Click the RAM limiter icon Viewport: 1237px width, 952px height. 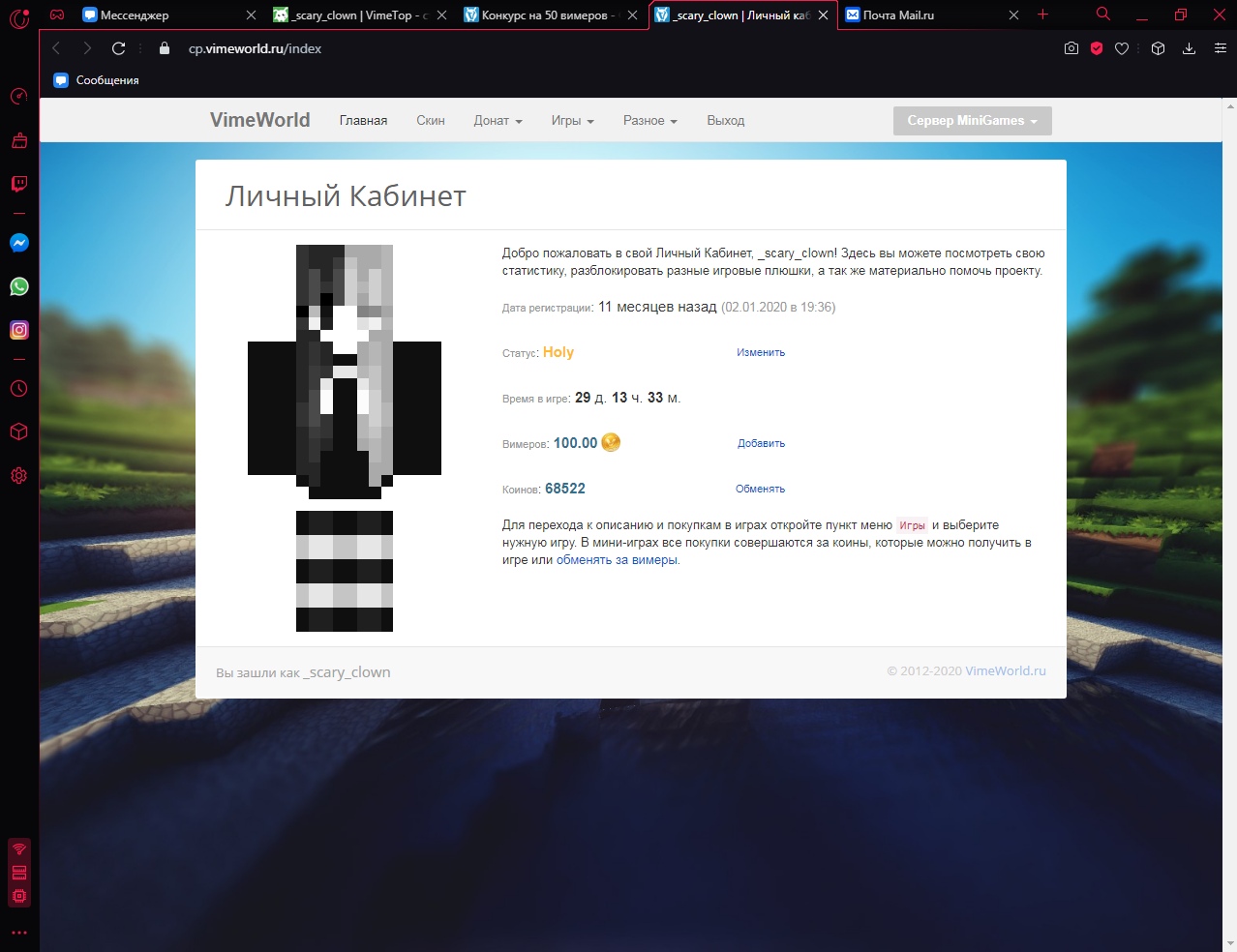(x=19, y=873)
